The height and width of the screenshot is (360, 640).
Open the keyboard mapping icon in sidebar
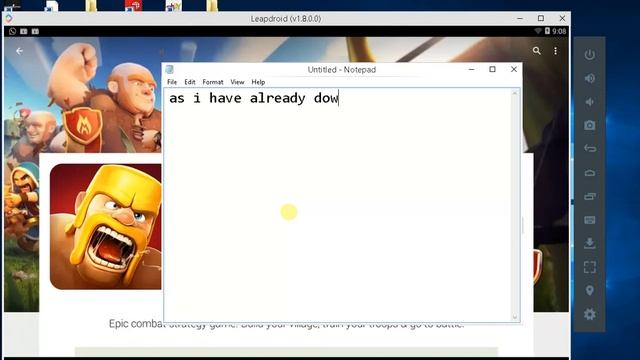(589, 220)
